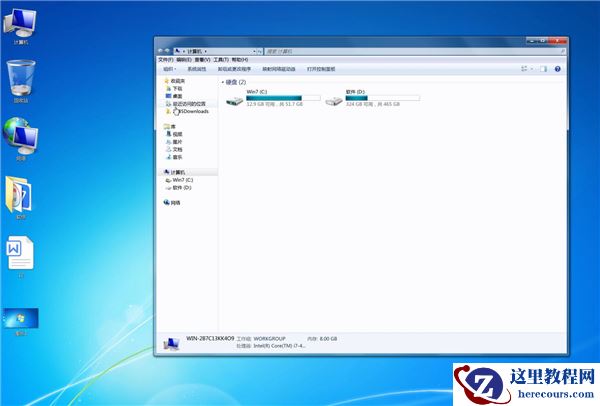Click the 8.00 GB memory value
Viewport: 600px width, 406px height.
click(x=328, y=339)
